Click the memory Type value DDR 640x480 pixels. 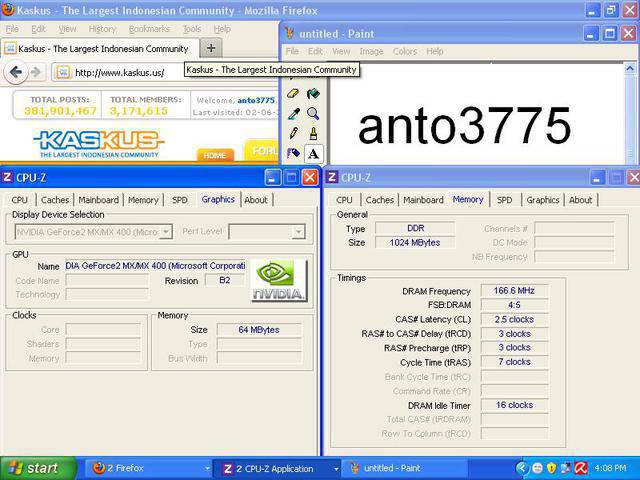(x=415, y=228)
